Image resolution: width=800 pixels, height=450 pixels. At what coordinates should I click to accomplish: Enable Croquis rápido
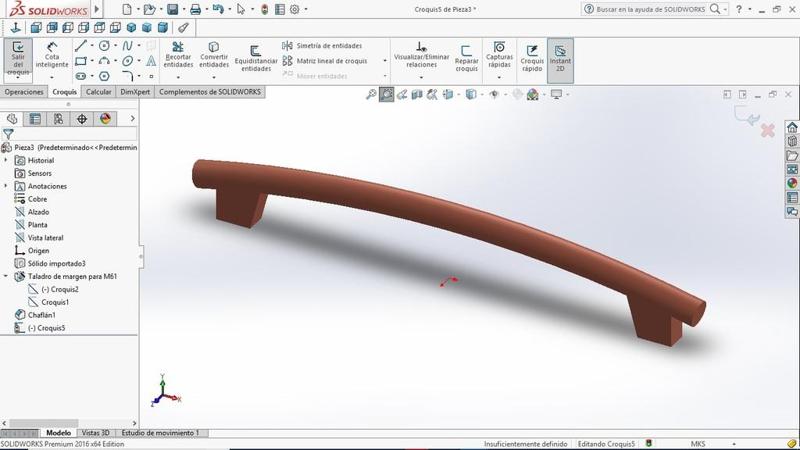532,59
